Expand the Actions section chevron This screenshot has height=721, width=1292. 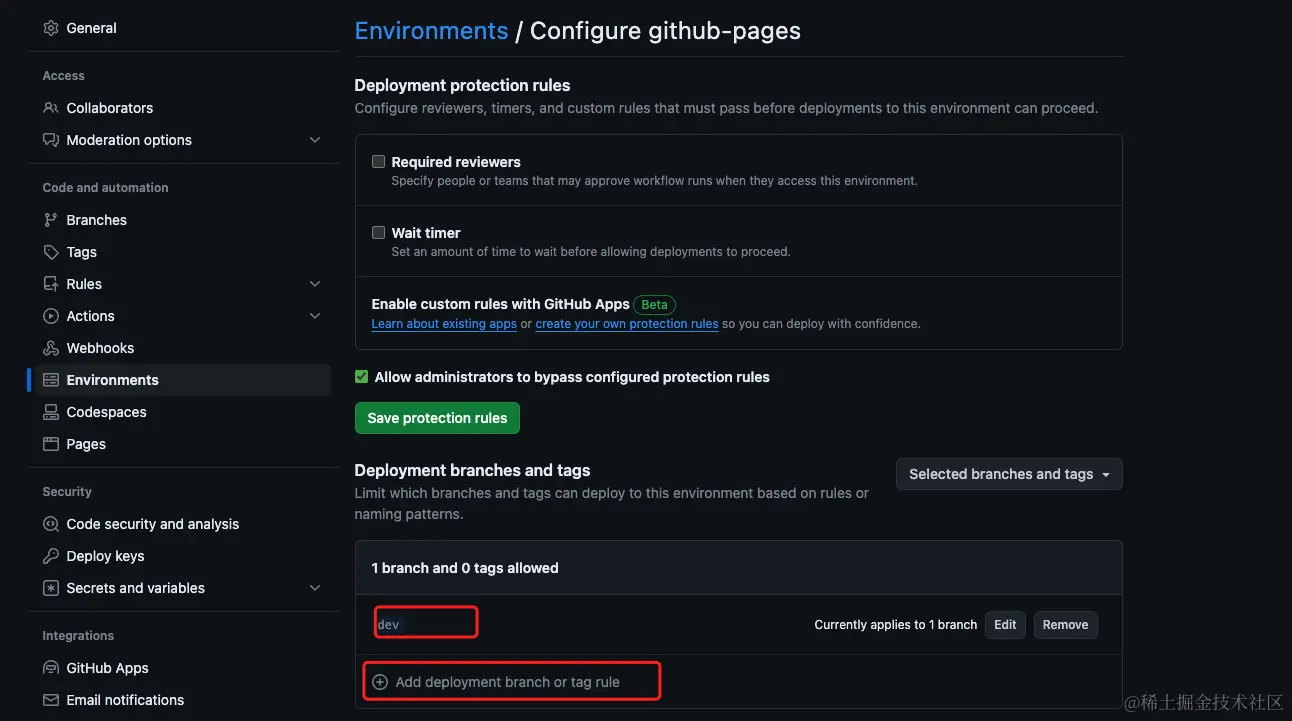tap(315, 316)
